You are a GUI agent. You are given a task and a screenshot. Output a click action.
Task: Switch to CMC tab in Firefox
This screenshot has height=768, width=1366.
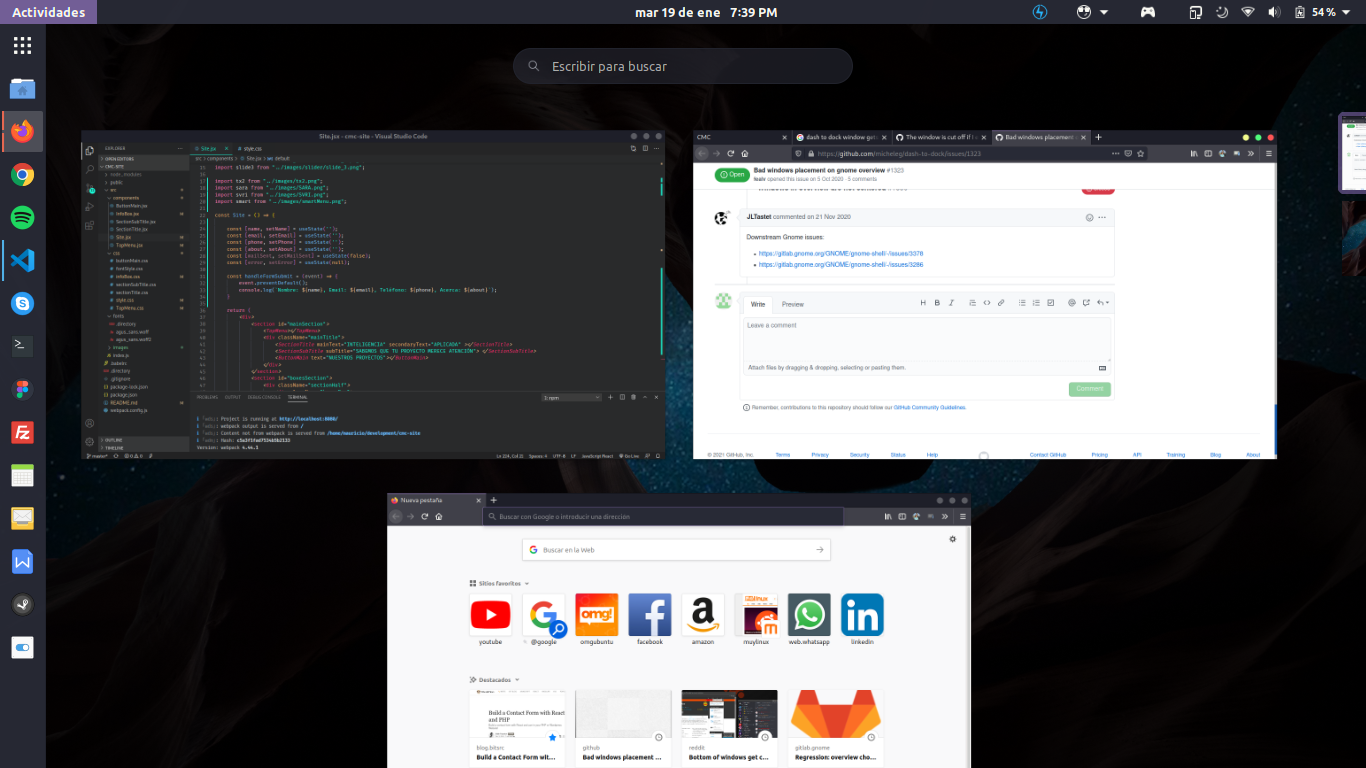coord(742,137)
